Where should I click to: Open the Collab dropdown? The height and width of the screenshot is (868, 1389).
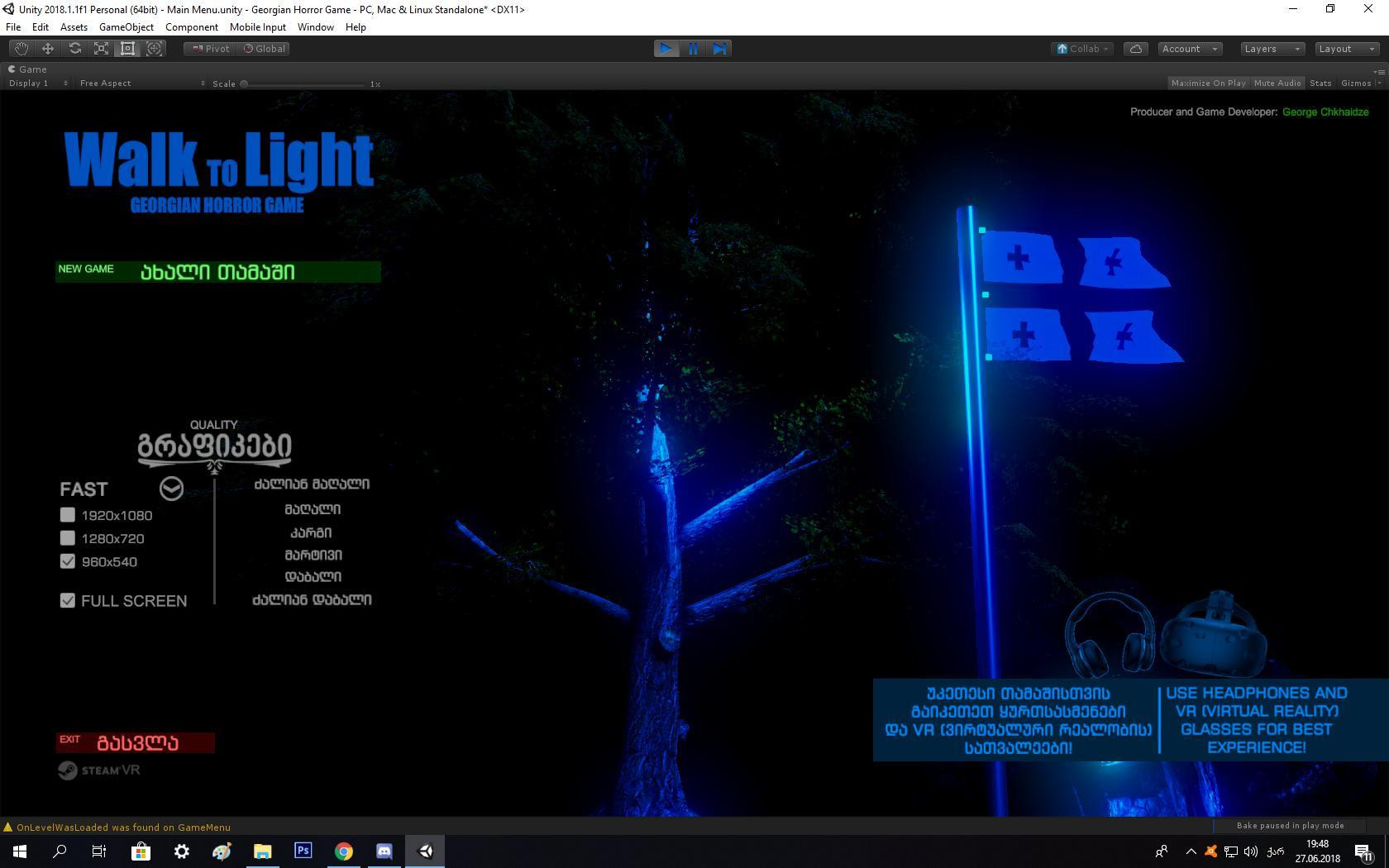(1083, 49)
